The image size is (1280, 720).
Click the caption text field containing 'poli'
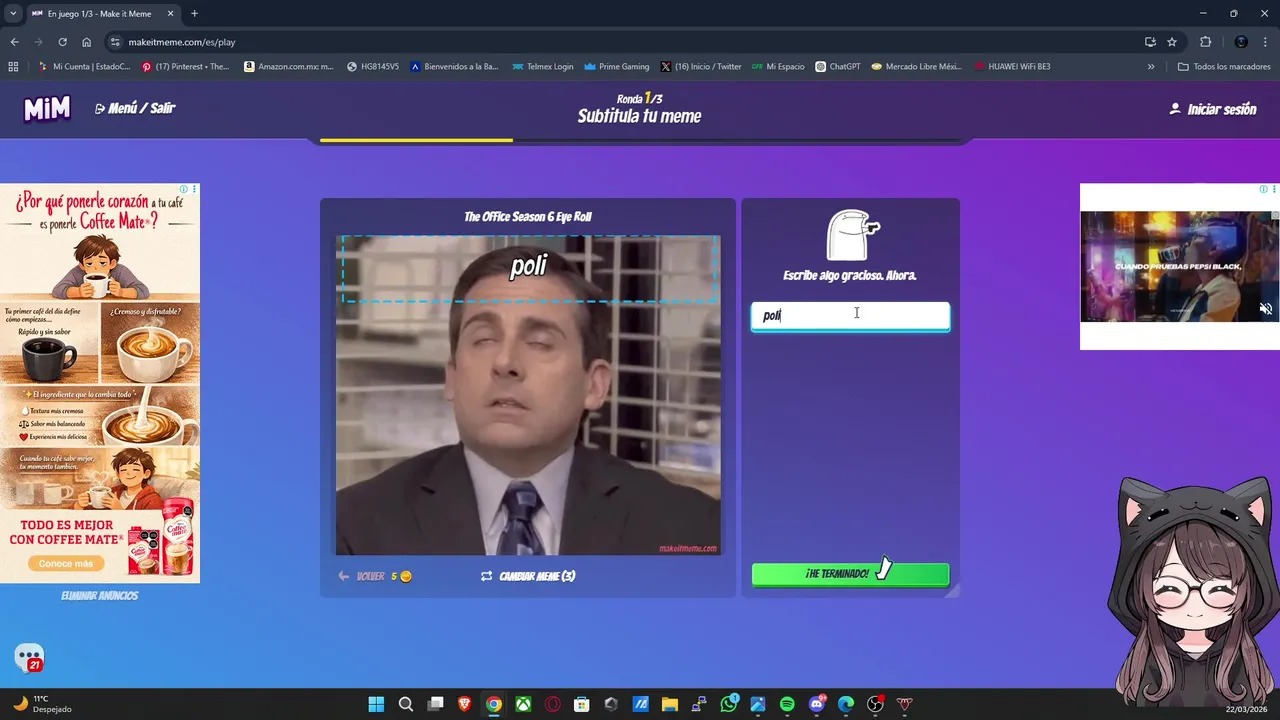click(850, 316)
